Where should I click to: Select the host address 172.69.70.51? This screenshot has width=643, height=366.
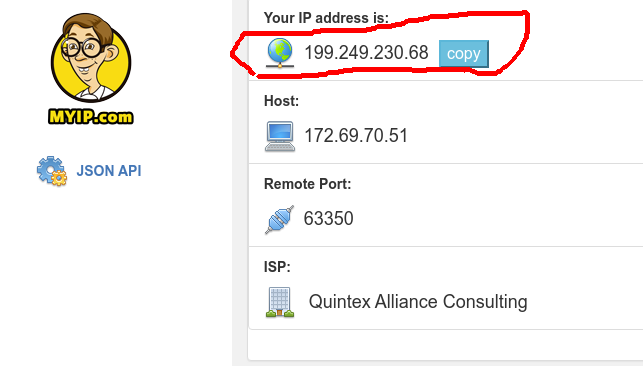point(356,136)
